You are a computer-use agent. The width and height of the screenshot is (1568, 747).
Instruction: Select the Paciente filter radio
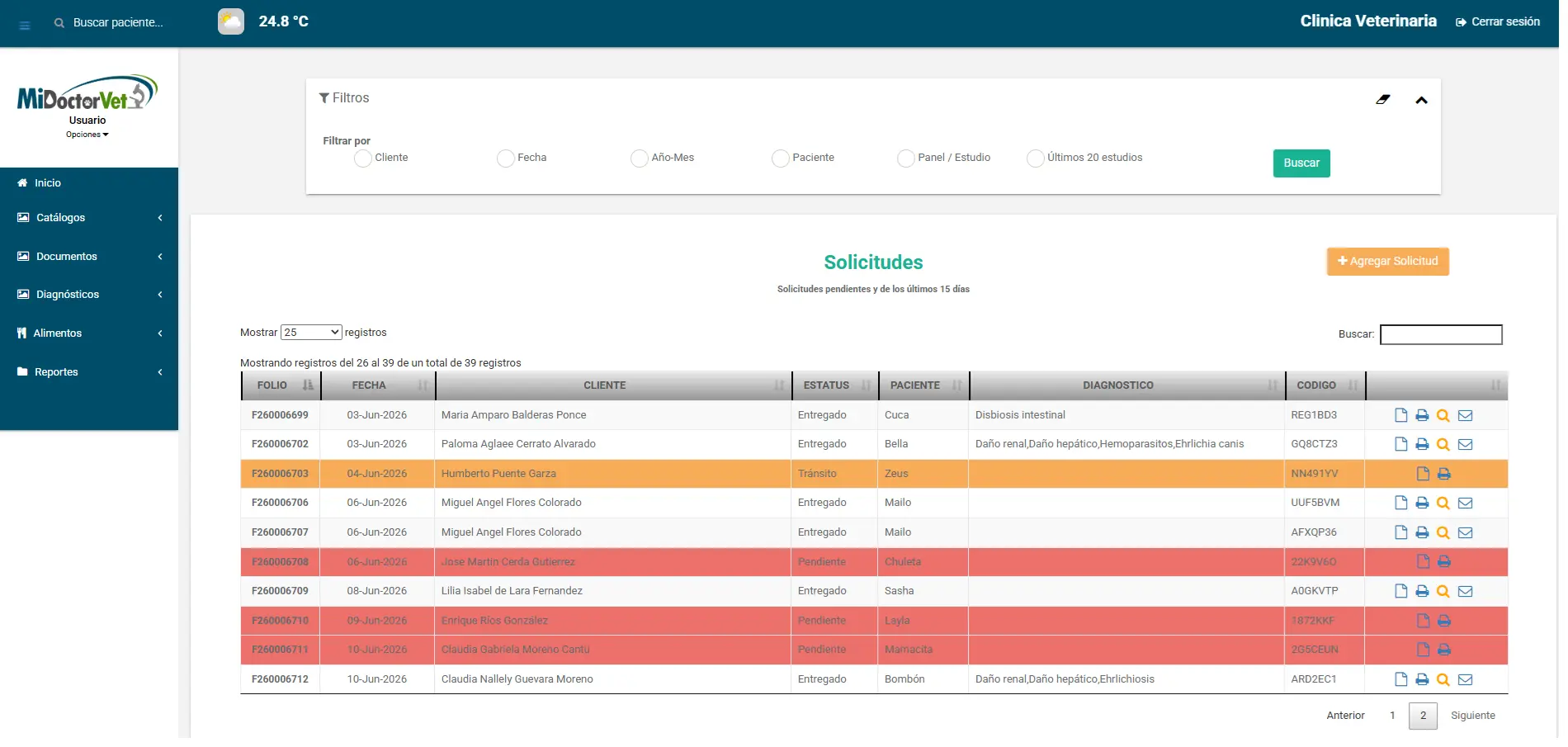click(780, 158)
